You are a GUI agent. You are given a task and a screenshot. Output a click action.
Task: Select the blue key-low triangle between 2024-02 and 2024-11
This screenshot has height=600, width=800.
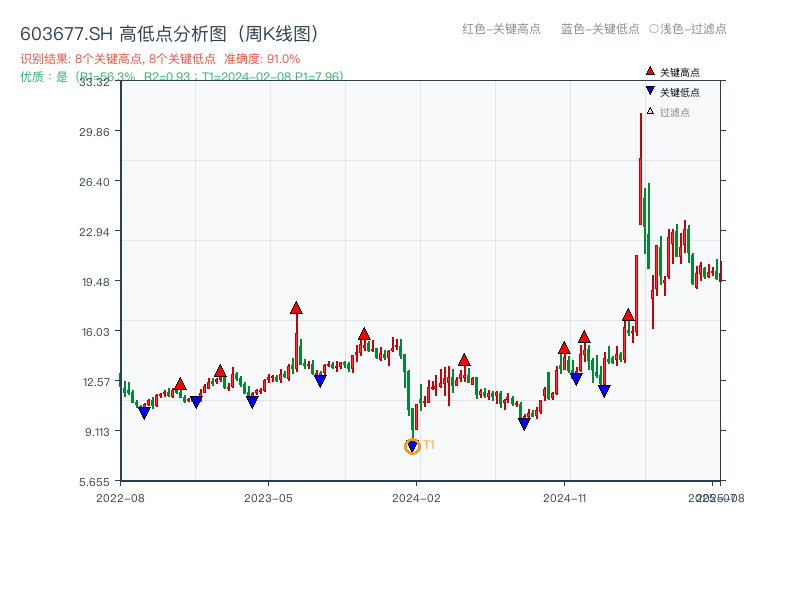pos(524,424)
